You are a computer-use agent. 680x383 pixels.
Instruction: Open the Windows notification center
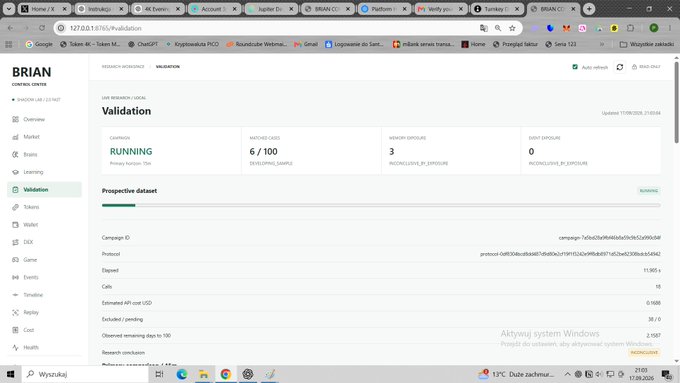coord(667,374)
